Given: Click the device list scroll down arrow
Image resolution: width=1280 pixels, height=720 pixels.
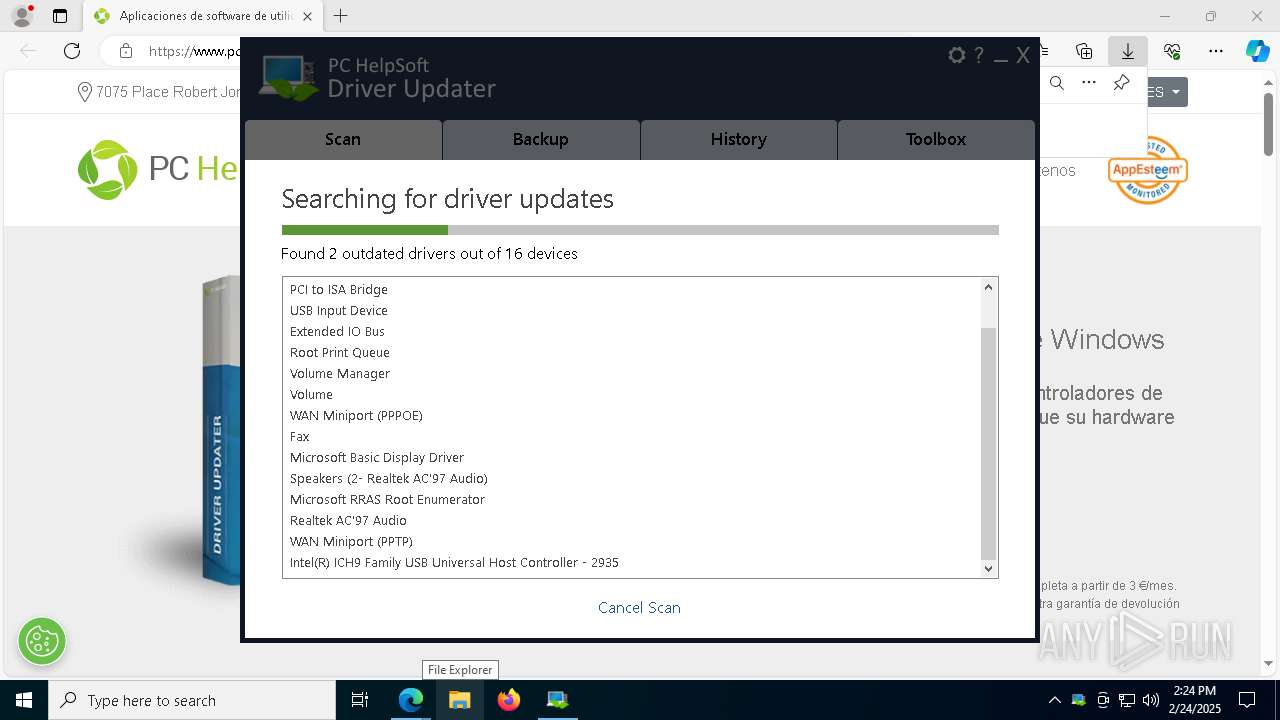Looking at the screenshot, I should tap(988, 568).
